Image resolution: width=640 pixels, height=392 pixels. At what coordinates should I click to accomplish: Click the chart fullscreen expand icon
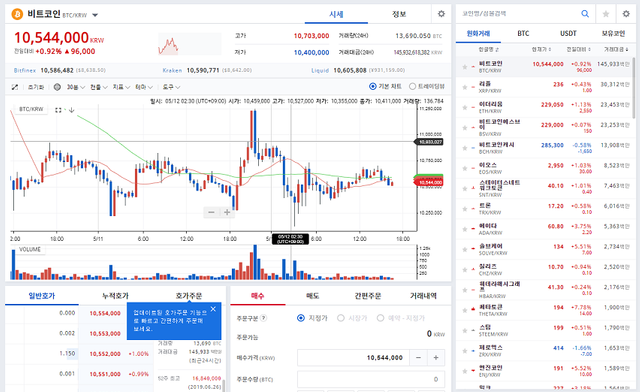click(15, 87)
